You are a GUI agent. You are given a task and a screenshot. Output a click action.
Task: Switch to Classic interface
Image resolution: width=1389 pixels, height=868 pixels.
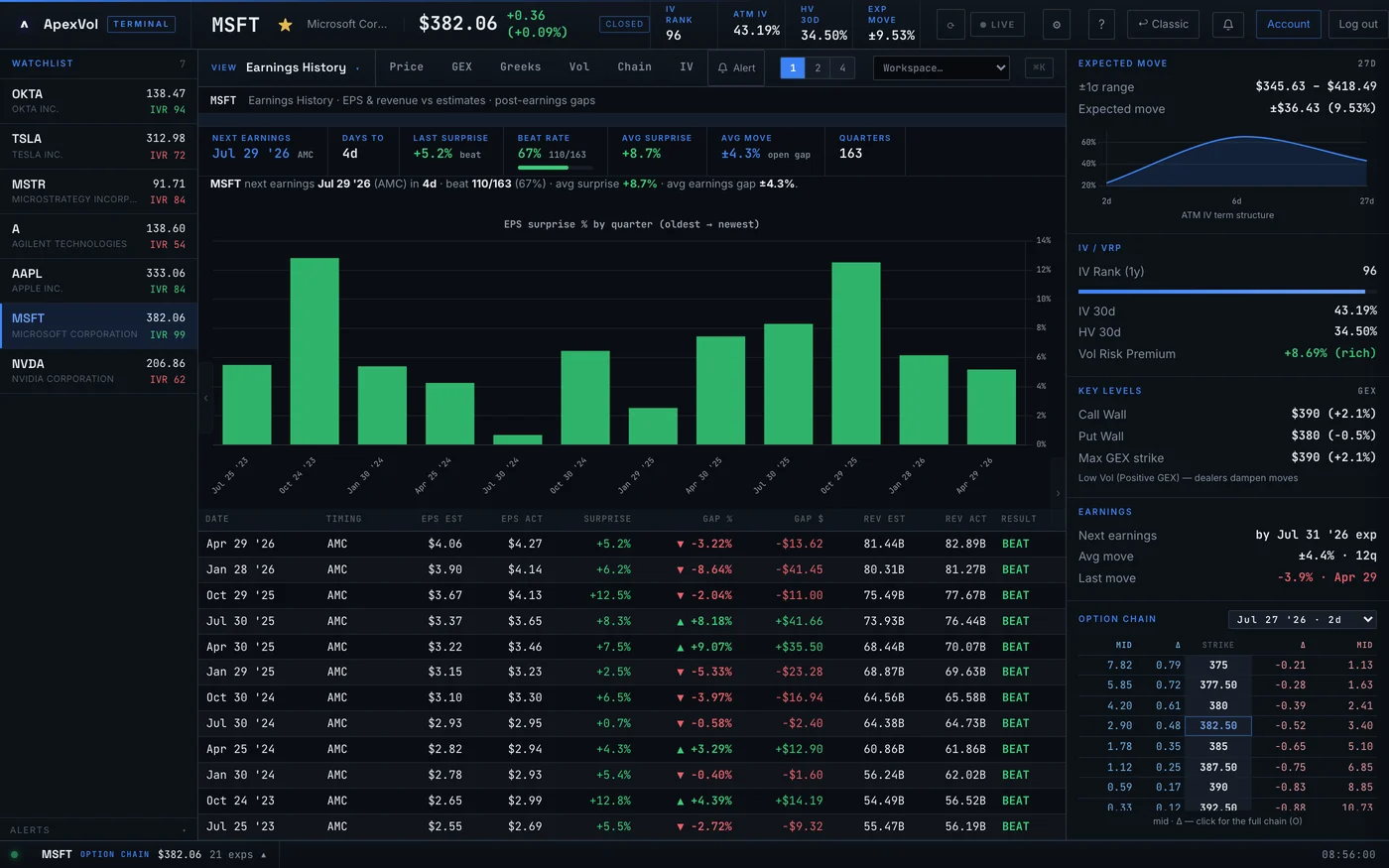point(1163,24)
